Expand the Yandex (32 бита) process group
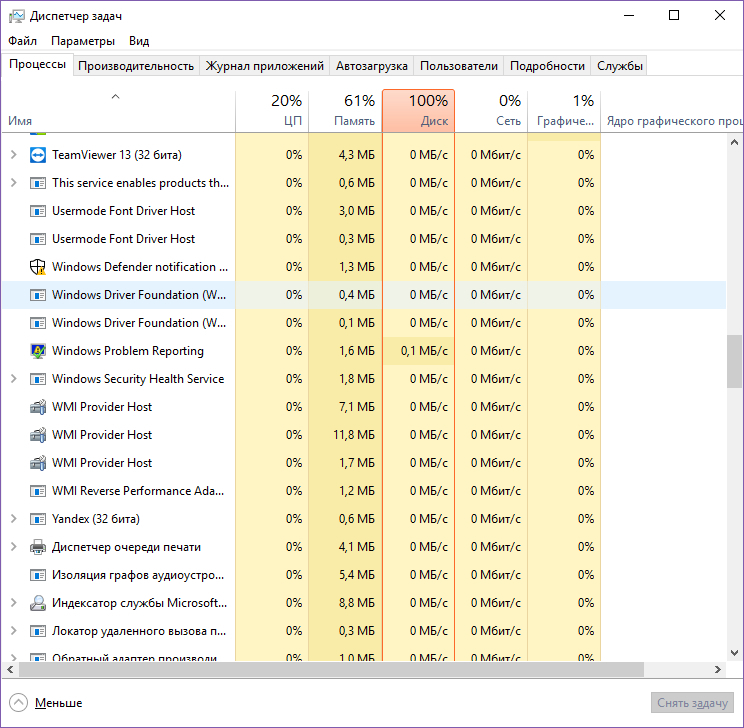This screenshot has height=728, width=744. click(x=13, y=519)
